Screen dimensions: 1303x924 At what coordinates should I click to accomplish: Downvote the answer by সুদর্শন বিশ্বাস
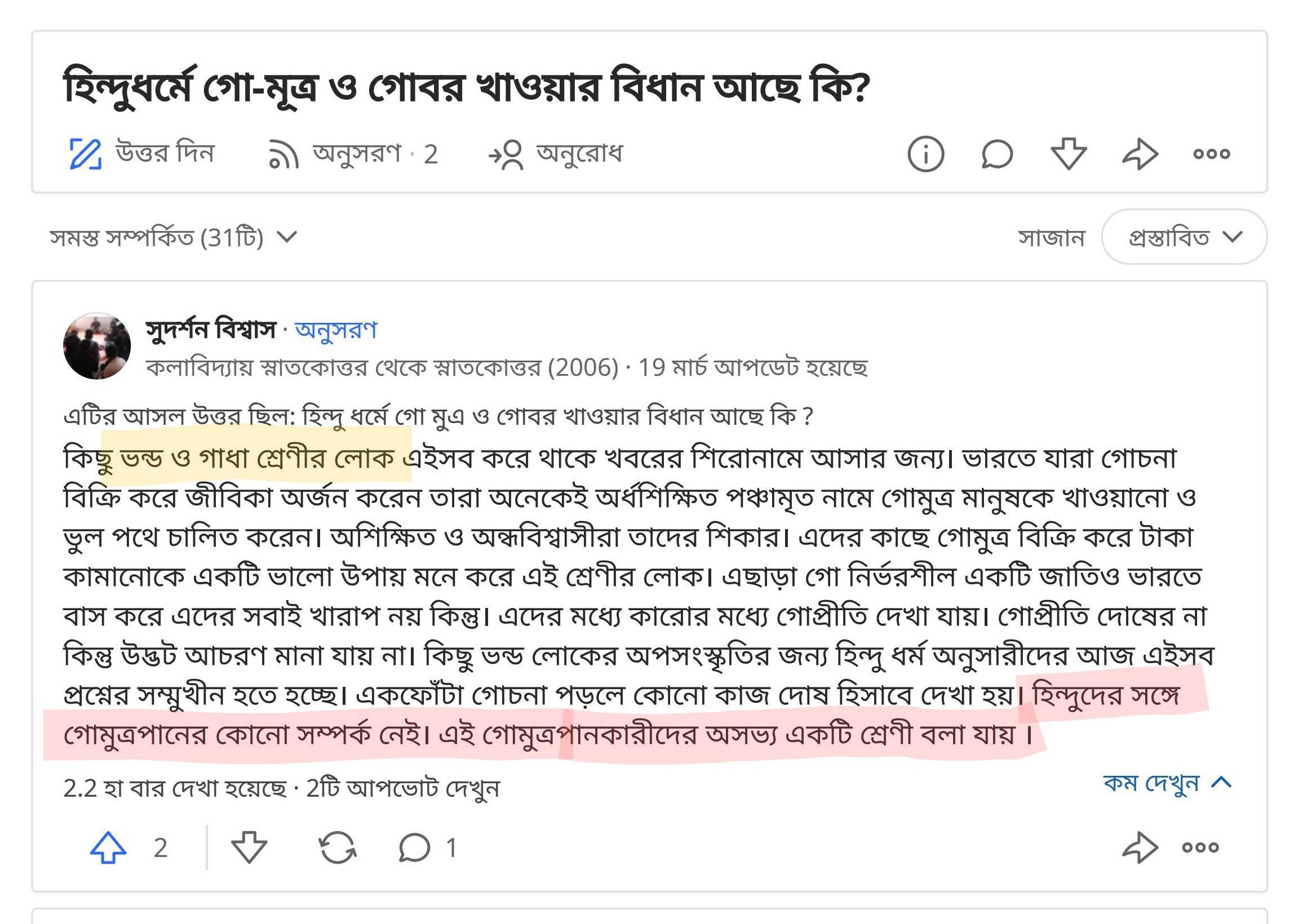click(x=249, y=848)
